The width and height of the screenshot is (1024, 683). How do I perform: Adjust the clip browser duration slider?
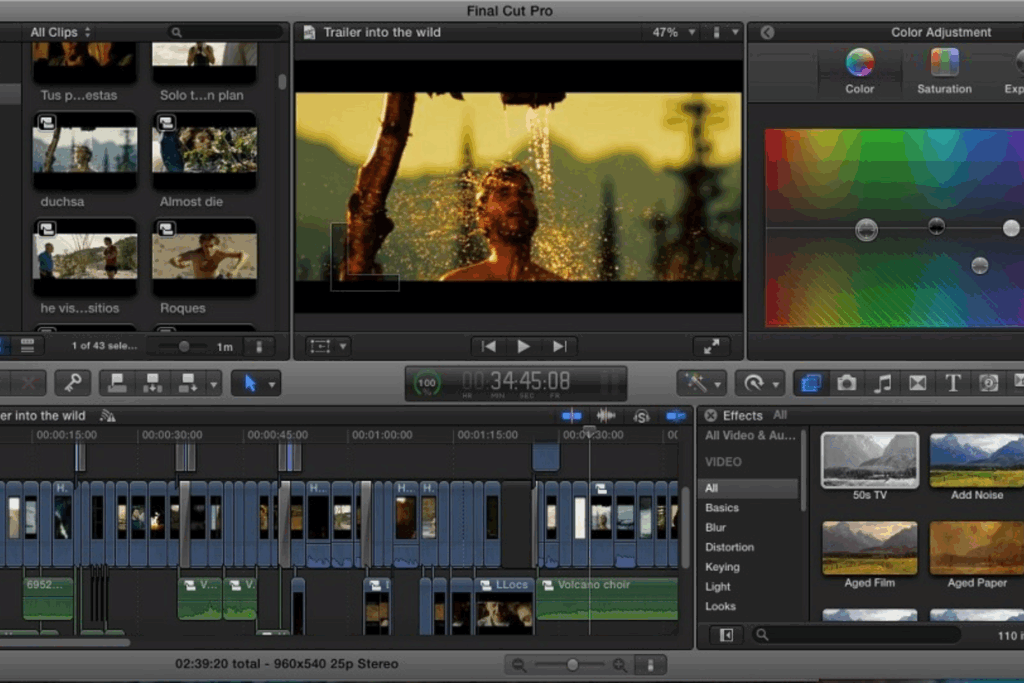pyautogui.click(x=184, y=347)
